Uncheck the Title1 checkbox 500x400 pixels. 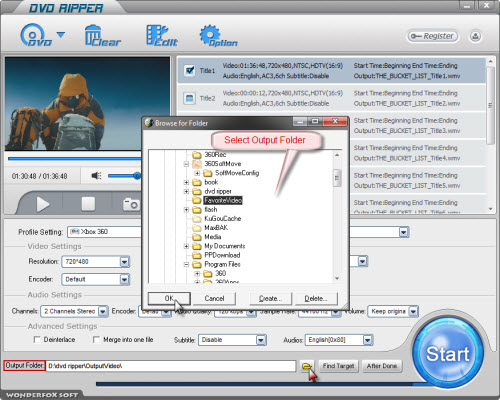(x=190, y=70)
